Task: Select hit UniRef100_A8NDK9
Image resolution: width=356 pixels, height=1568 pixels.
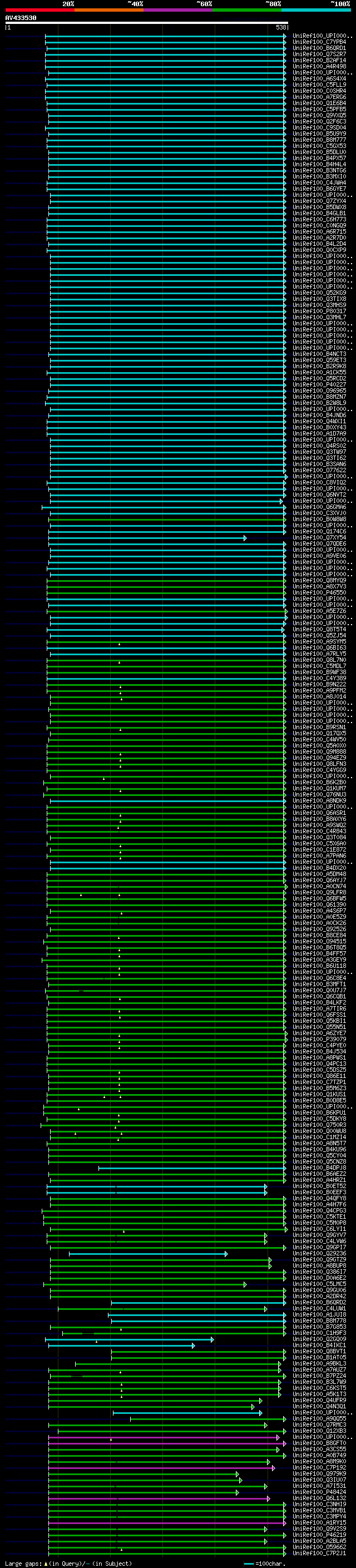Action: click(319, 800)
